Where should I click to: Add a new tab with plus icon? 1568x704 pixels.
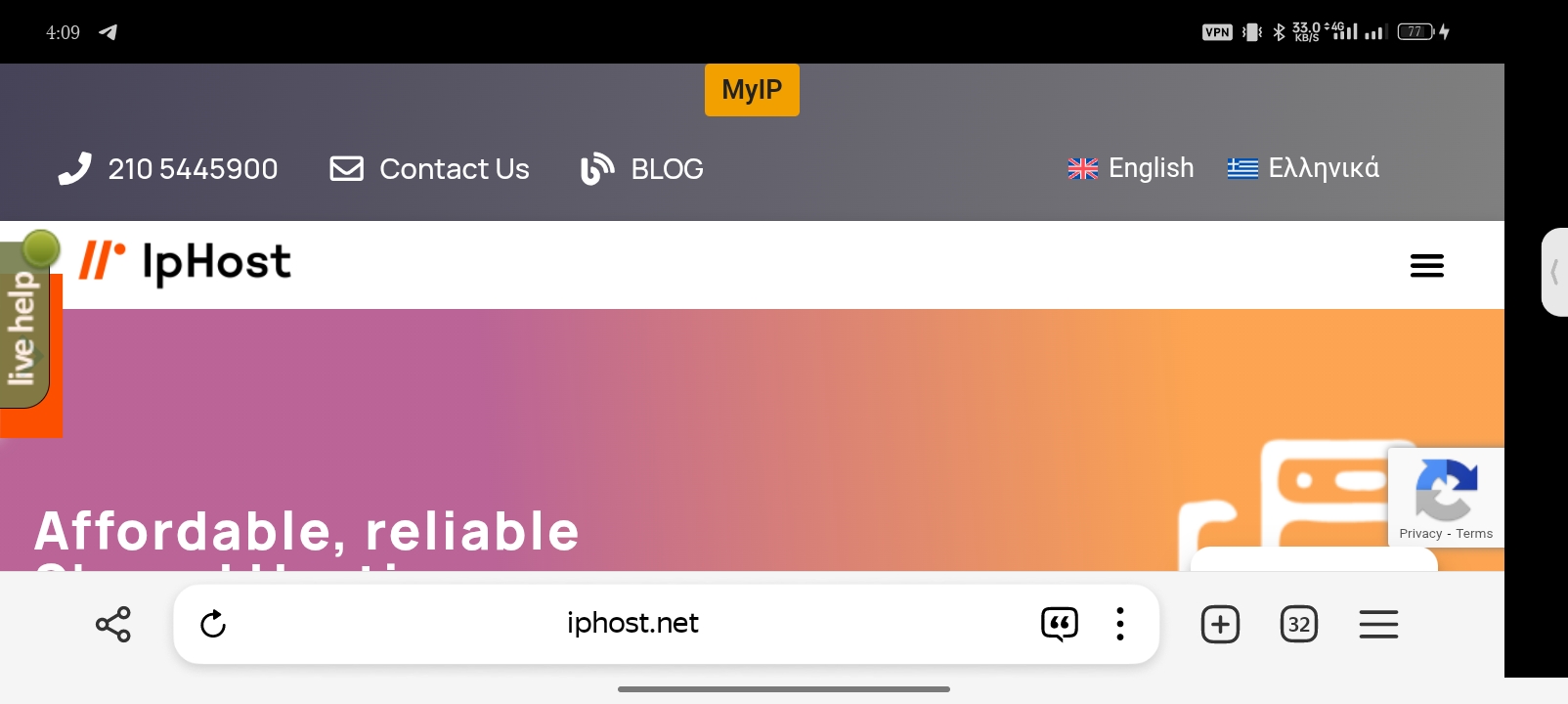tap(1220, 624)
